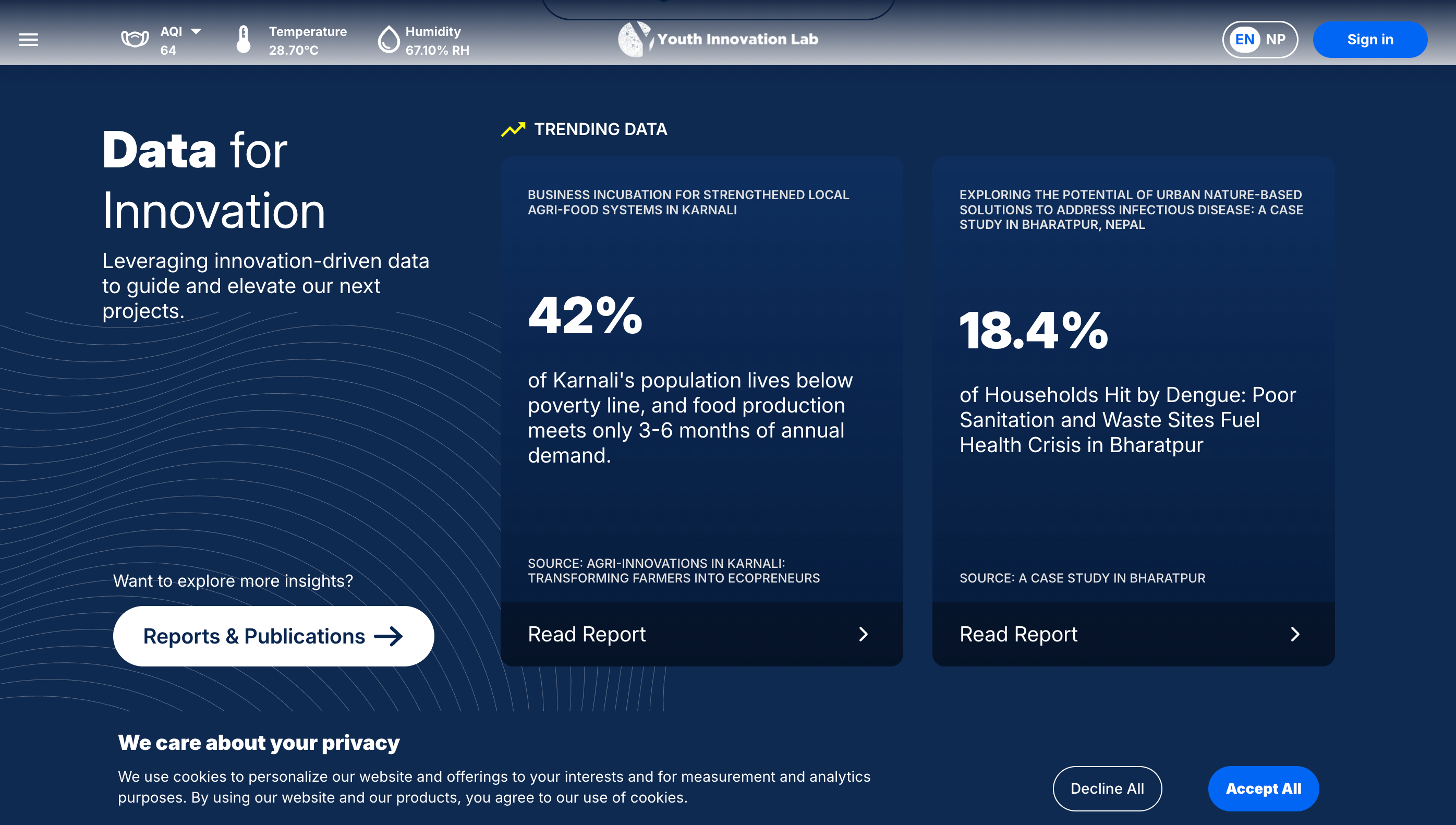Click the Sign in button
The image size is (1456, 825).
pyautogui.click(x=1370, y=39)
